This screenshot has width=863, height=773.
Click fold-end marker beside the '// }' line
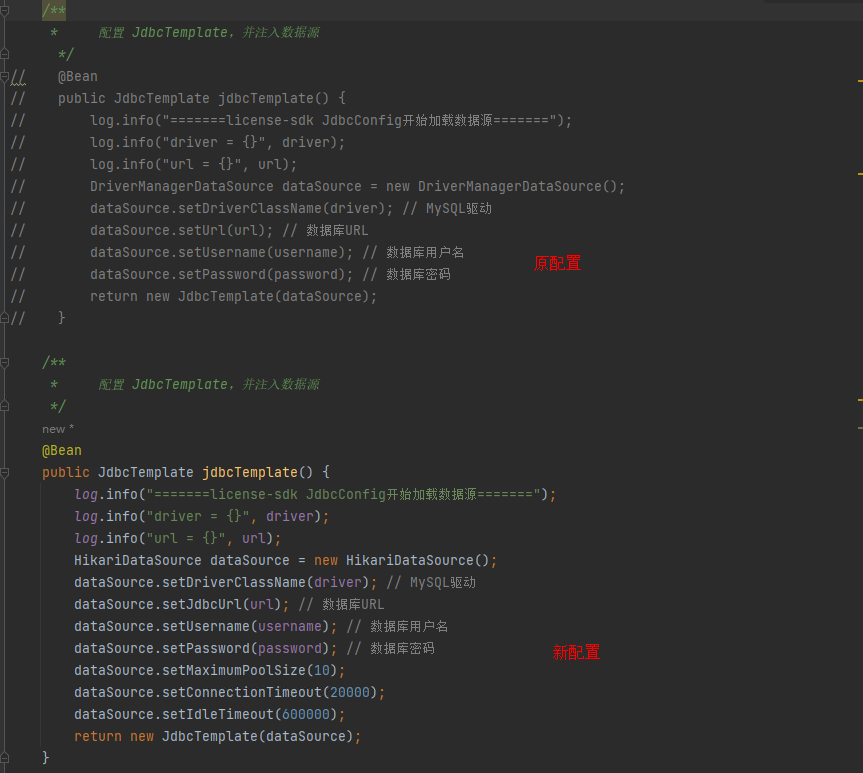(x=4, y=318)
